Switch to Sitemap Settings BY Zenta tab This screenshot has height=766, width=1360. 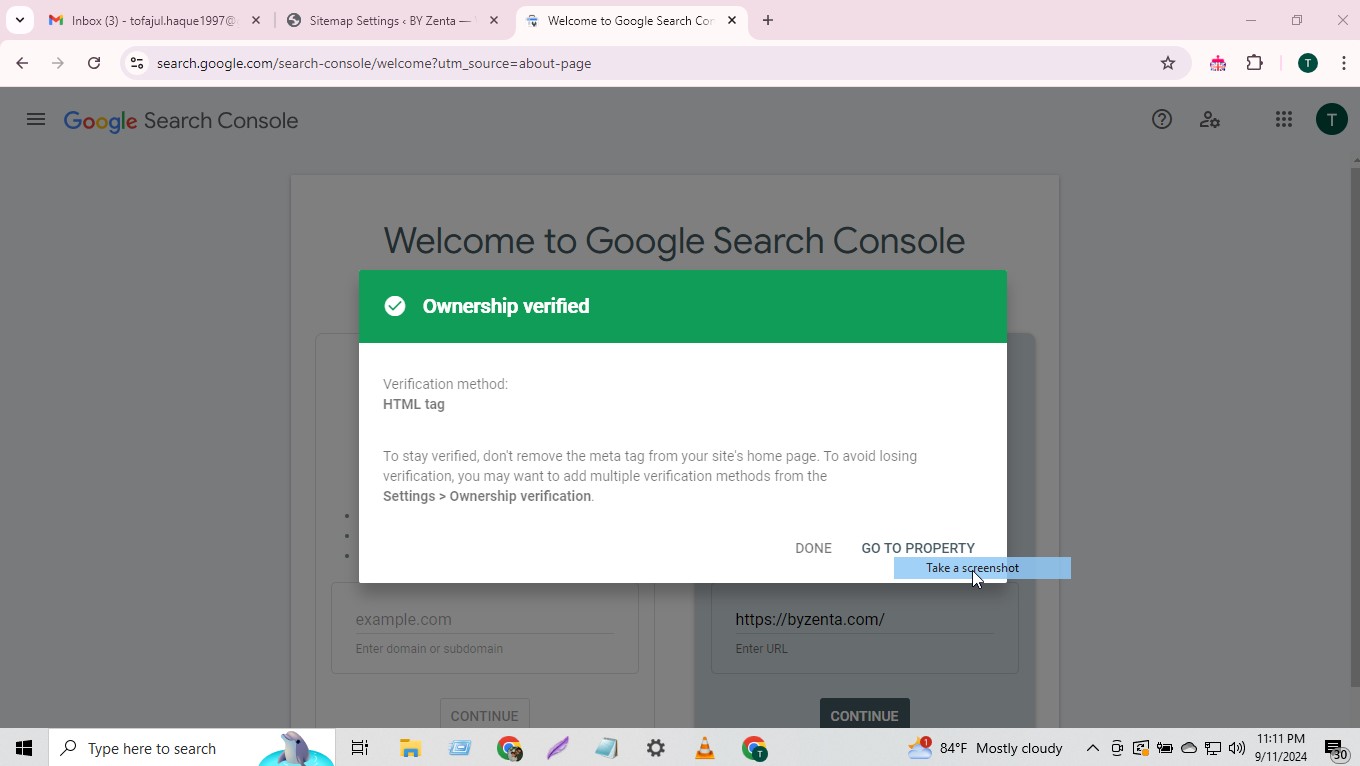tap(392, 20)
